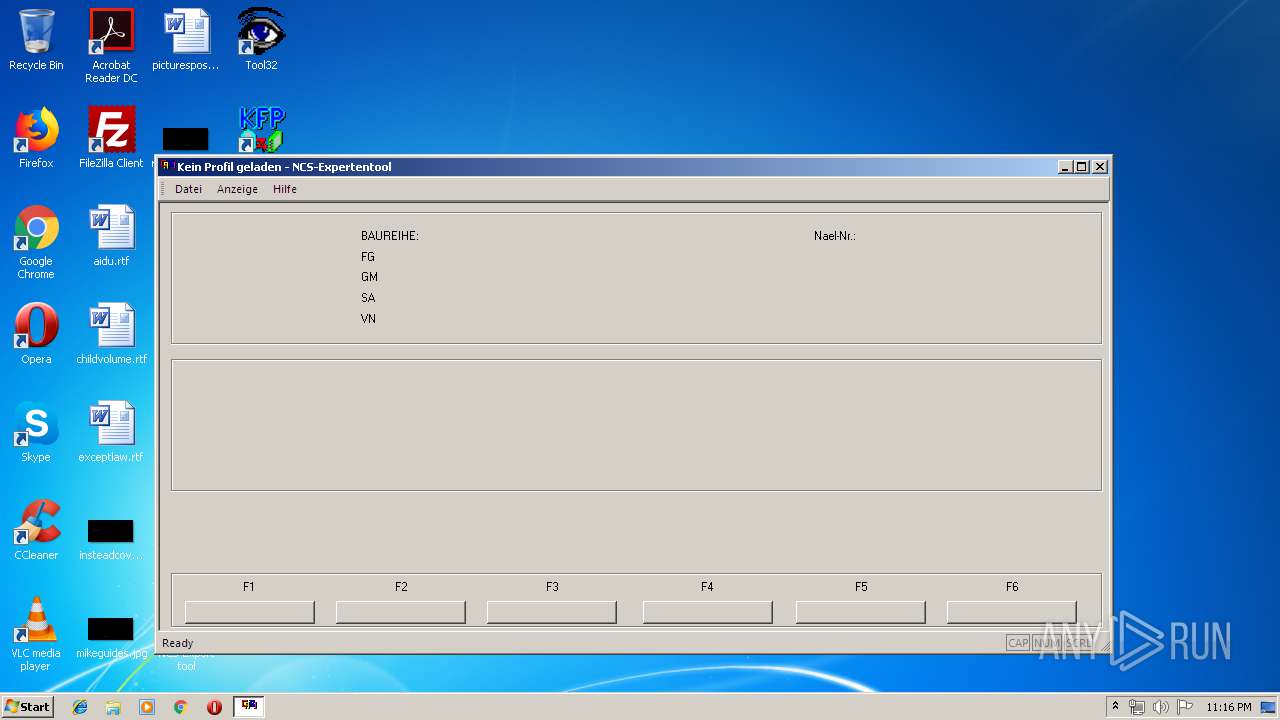Viewport: 1280px width, 720px height.
Task: Click the taskbar clock 11:16 PM
Action: 1228,707
